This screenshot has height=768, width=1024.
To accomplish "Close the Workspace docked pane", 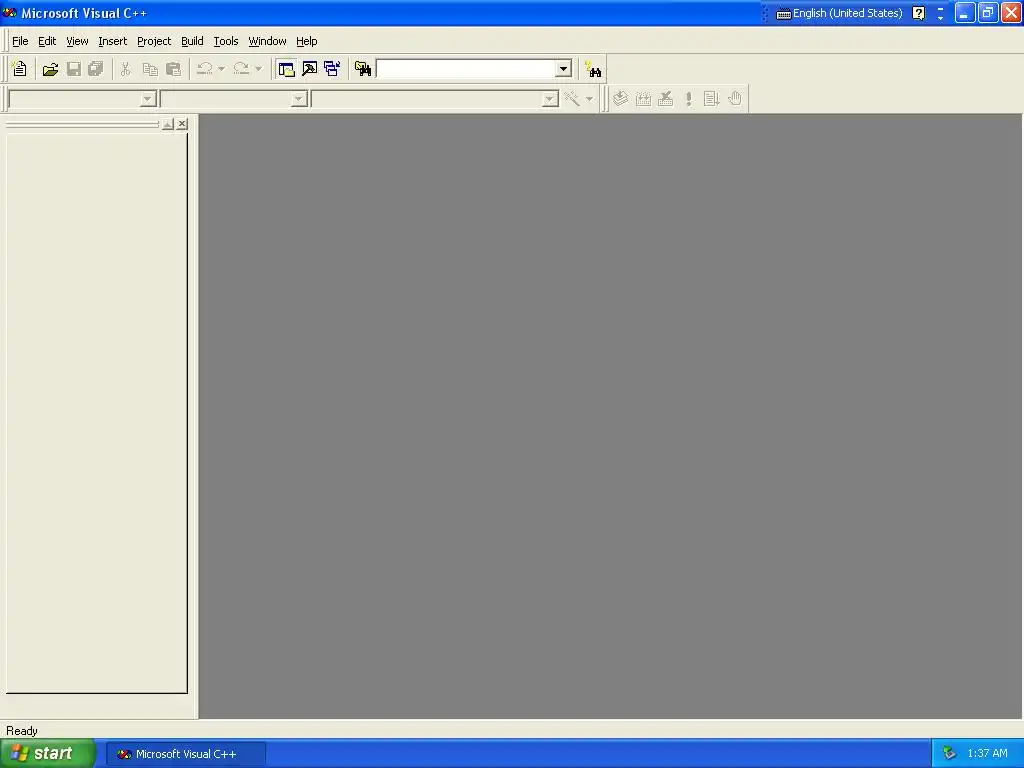I will (182, 124).
